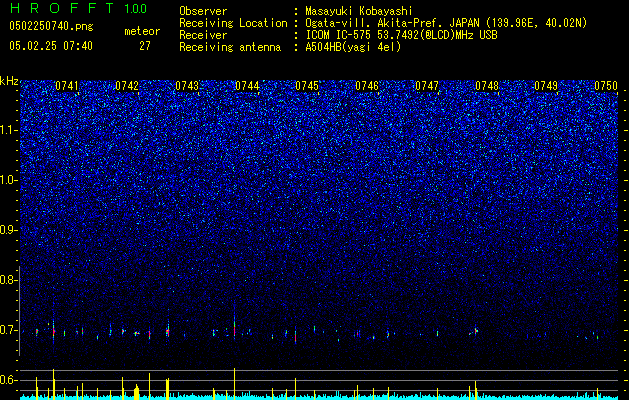Click the 1.1 frequency axis label

tap(8, 130)
